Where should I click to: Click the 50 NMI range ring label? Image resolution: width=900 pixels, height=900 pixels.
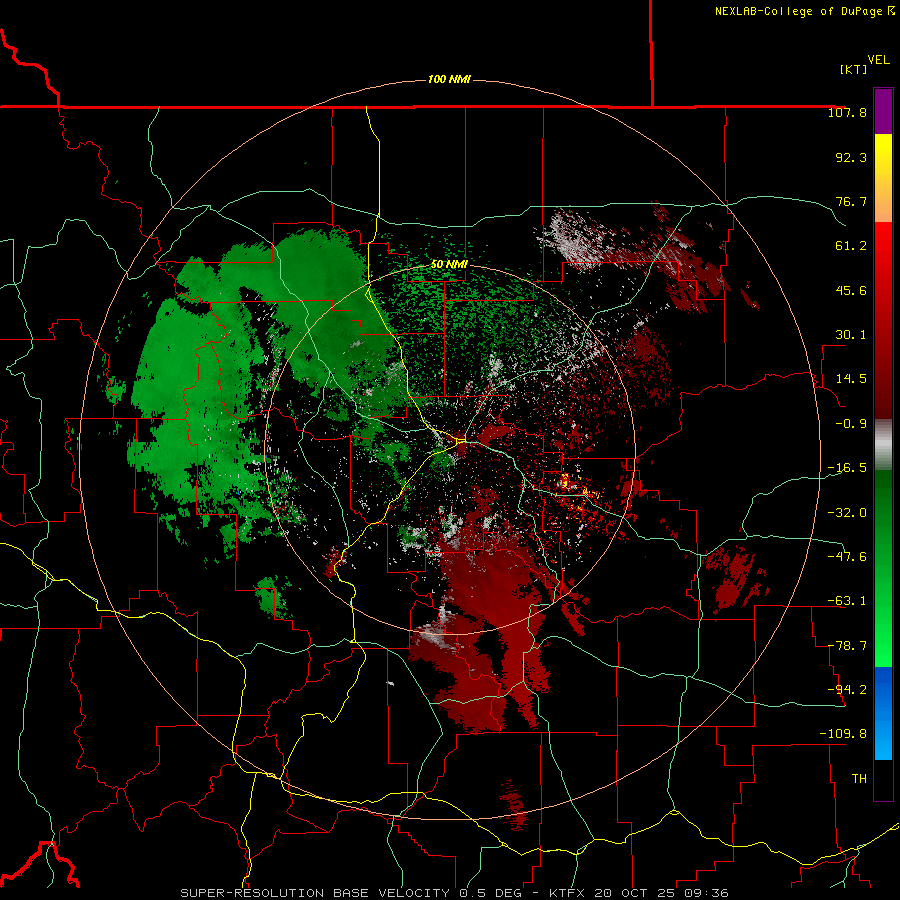[x=449, y=264]
